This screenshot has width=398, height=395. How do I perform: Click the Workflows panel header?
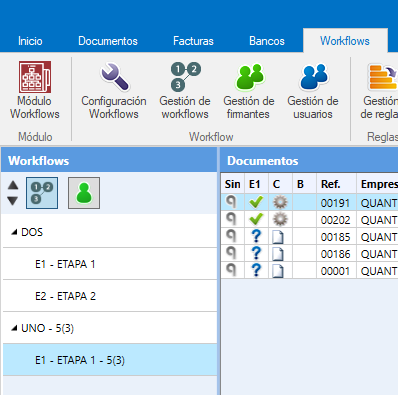(x=109, y=161)
